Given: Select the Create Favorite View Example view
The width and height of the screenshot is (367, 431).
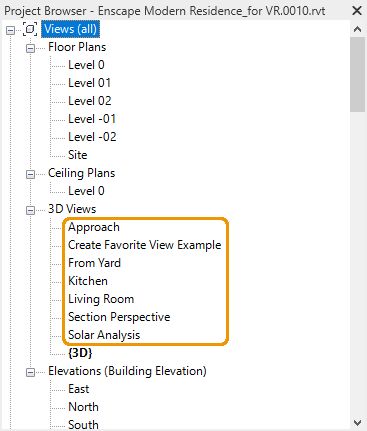Looking at the screenshot, I should pyautogui.click(x=145, y=245).
